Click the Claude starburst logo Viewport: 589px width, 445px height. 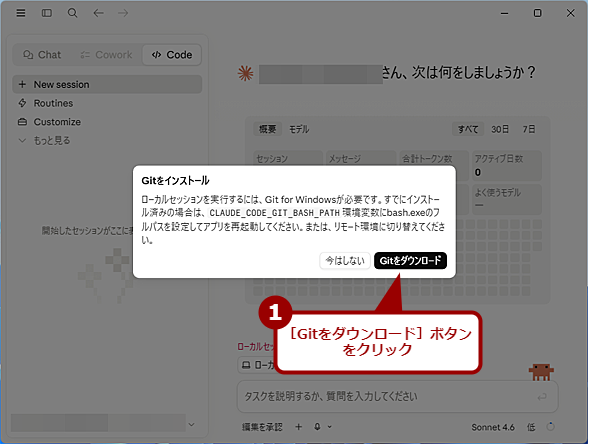tap(245, 73)
